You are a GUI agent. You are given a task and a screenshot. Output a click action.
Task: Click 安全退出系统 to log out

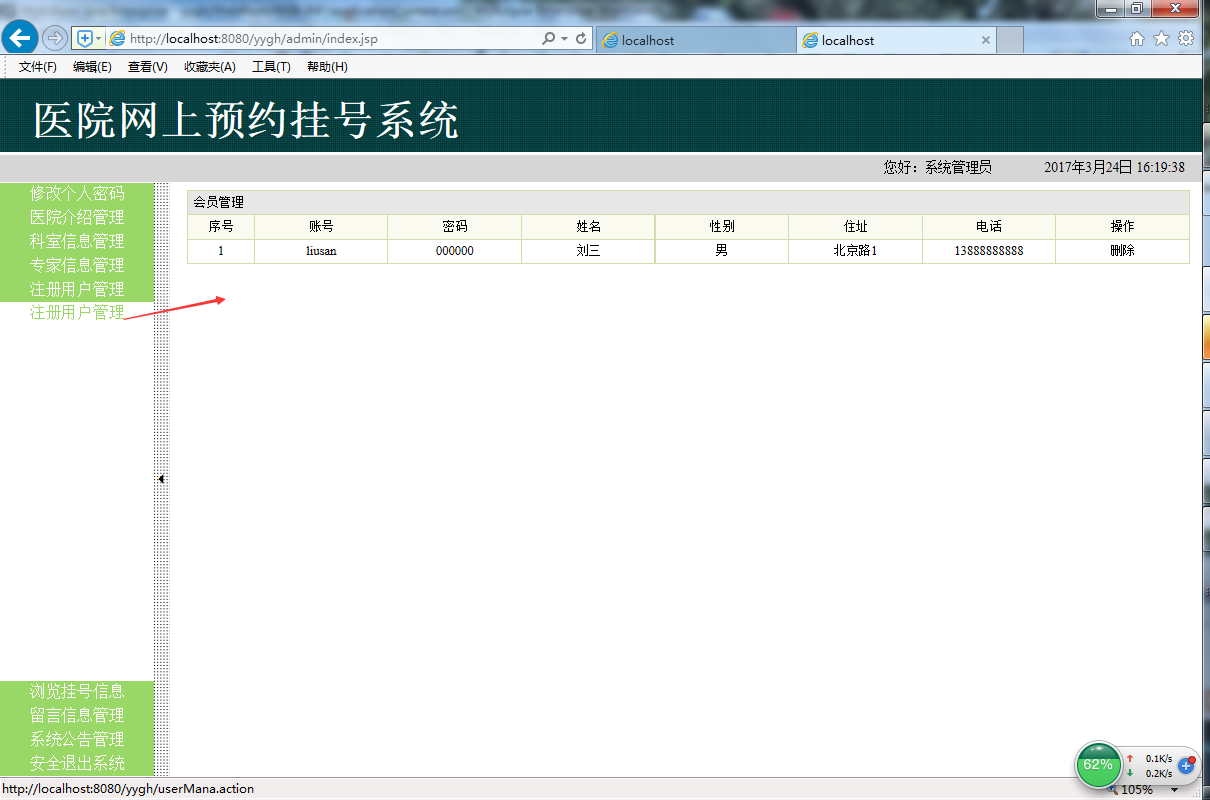[77, 763]
